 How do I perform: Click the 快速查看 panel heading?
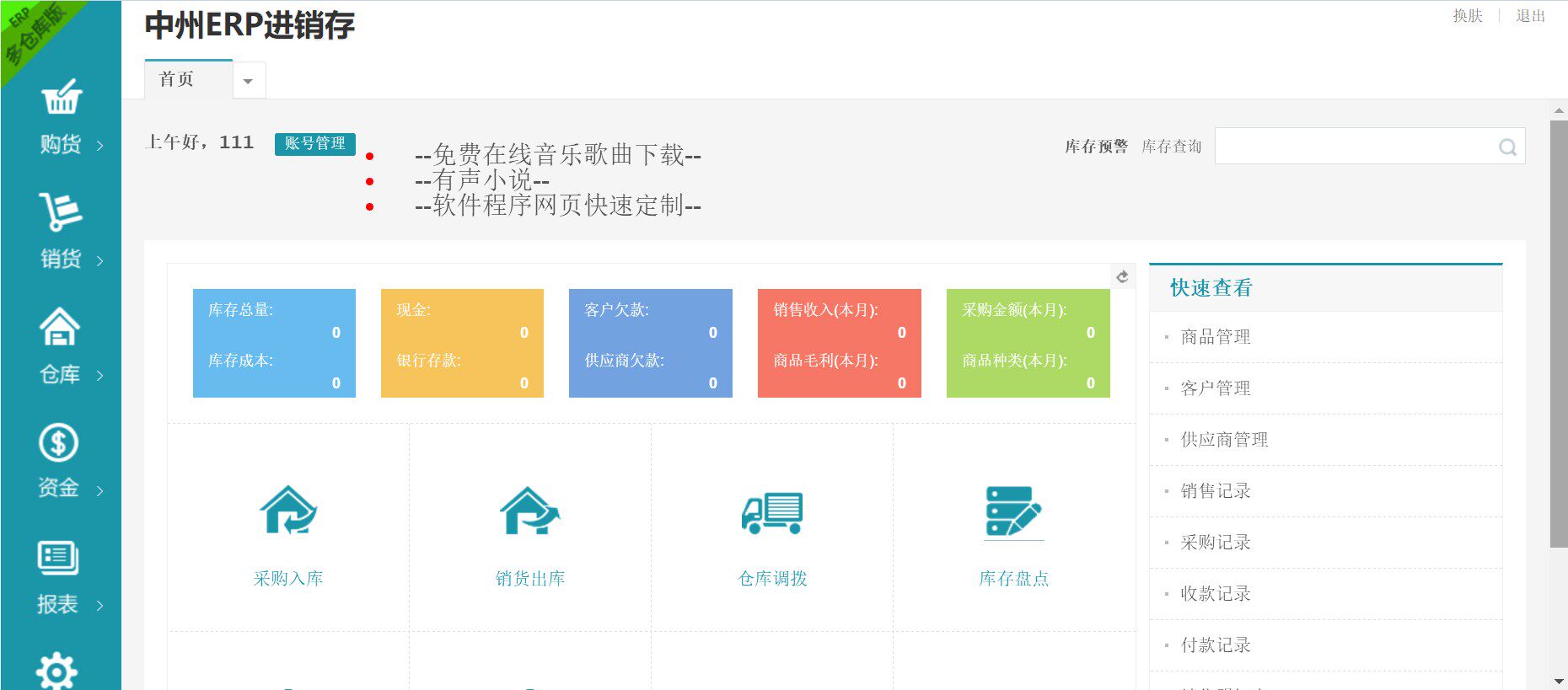point(1211,288)
